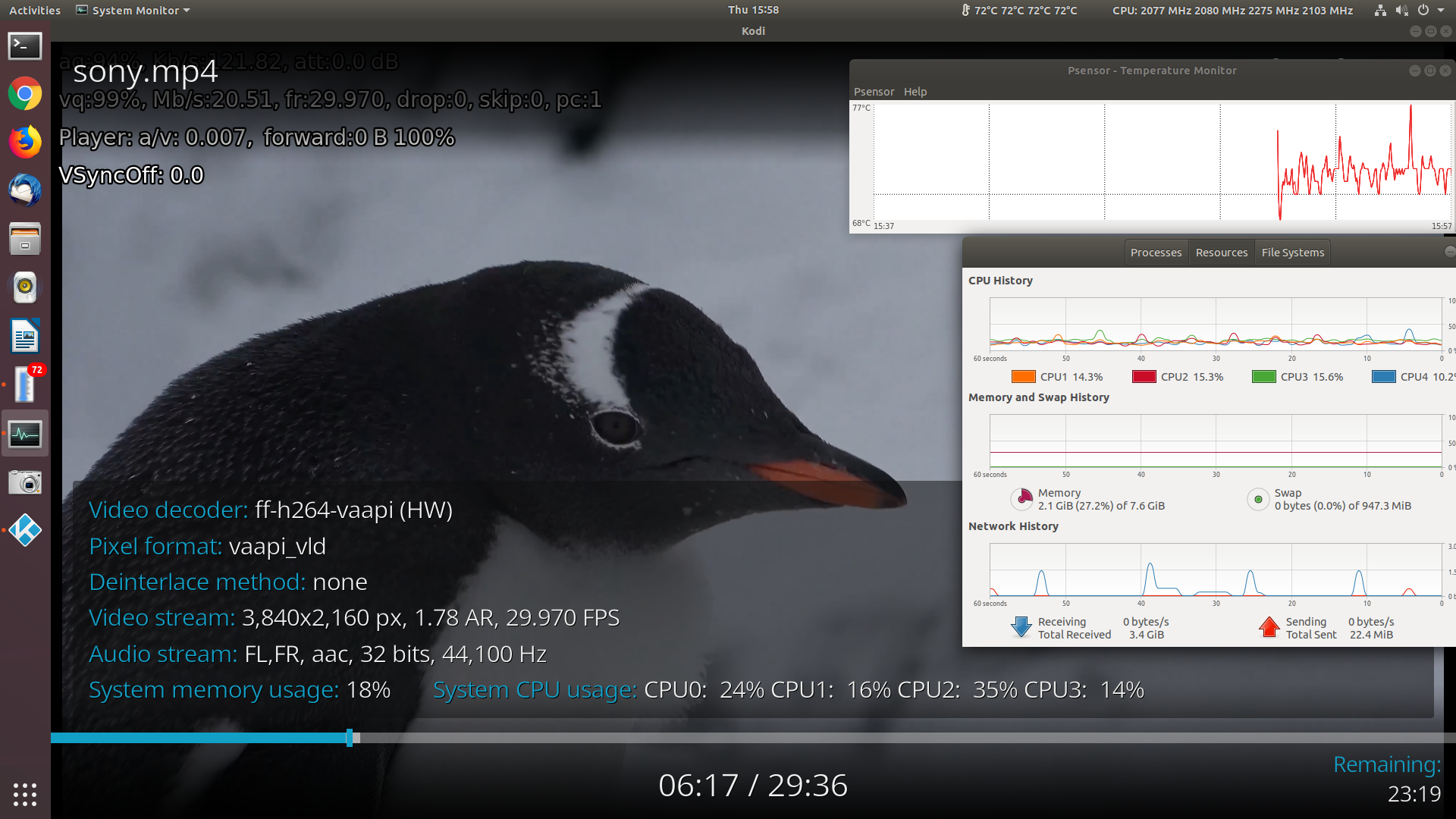Click the temperature indicator in the top bar
Image resolution: width=1456 pixels, height=819 pixels.
click(x=1019, y=10)
